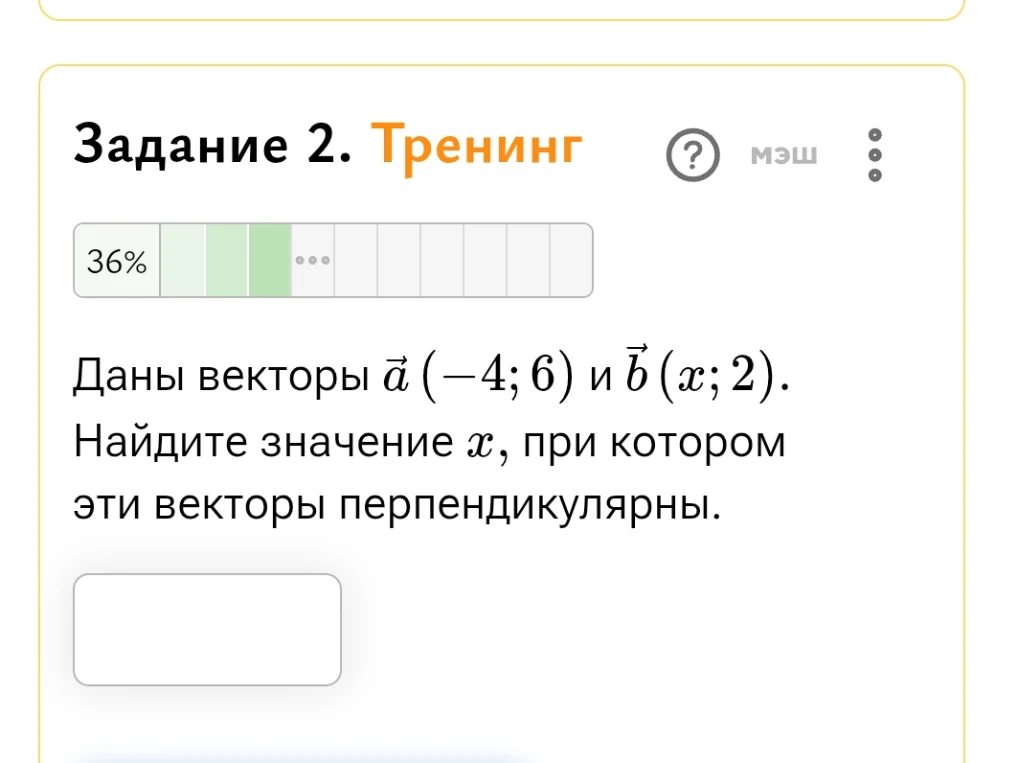
Task: Click the 36% progress indicator
Action: (x=117, y=260)
